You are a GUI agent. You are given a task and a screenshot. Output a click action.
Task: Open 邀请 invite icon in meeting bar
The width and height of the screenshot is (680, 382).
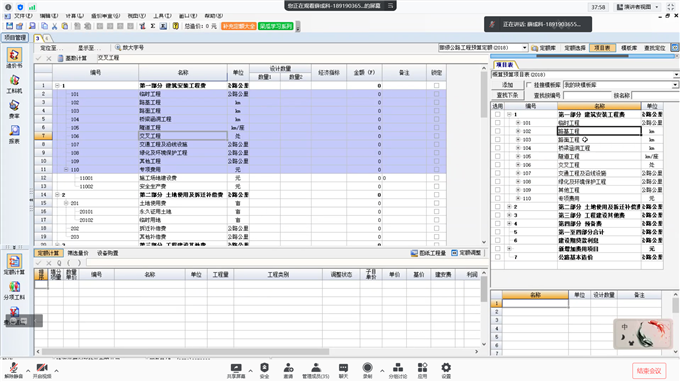tap(288, 370)
